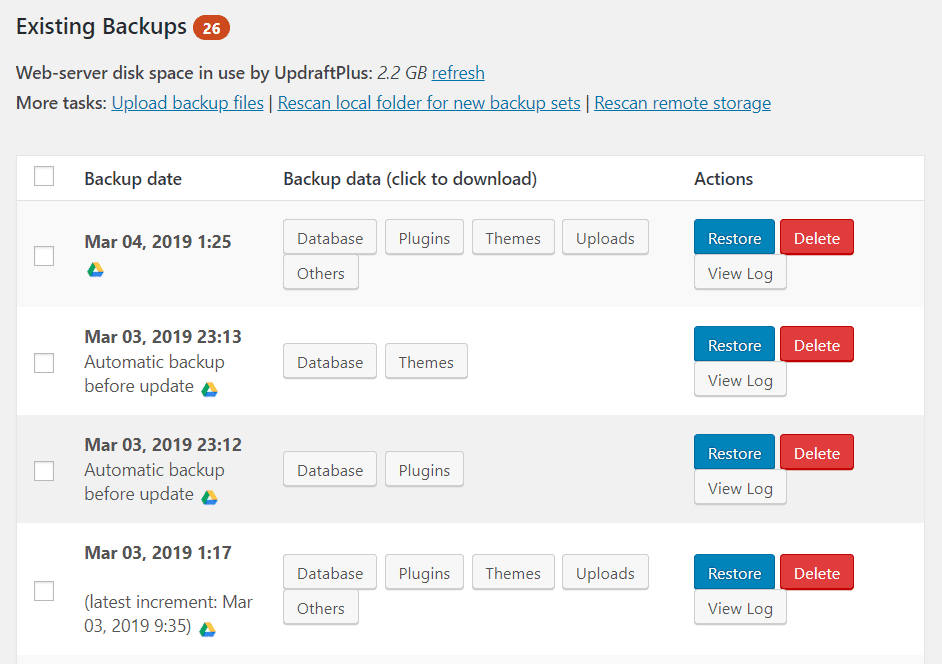
Task: View Log for Mar 04, 2019 1:25 backup
Action: tap(740, 273)
